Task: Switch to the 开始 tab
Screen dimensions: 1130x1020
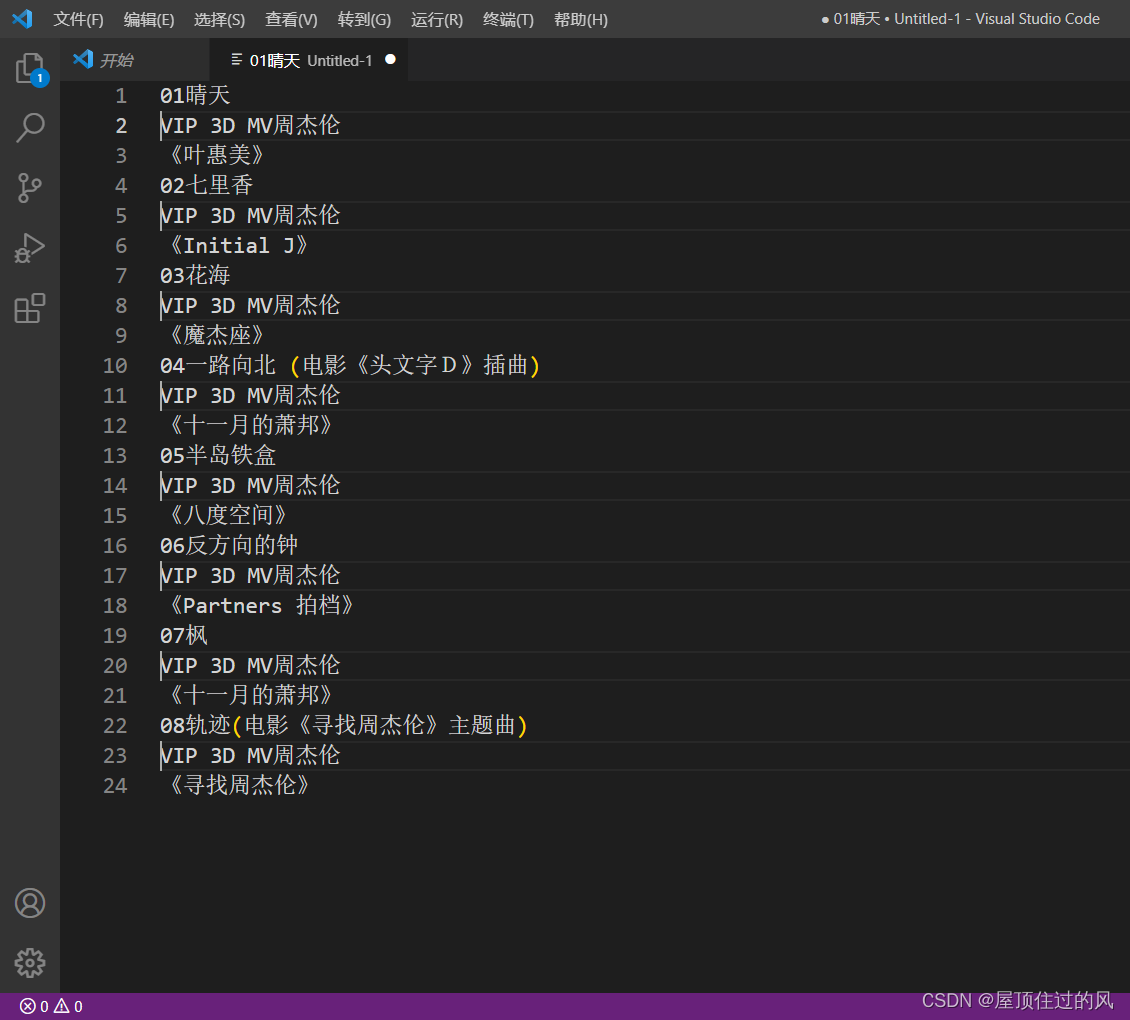Action: coord(135,60)
